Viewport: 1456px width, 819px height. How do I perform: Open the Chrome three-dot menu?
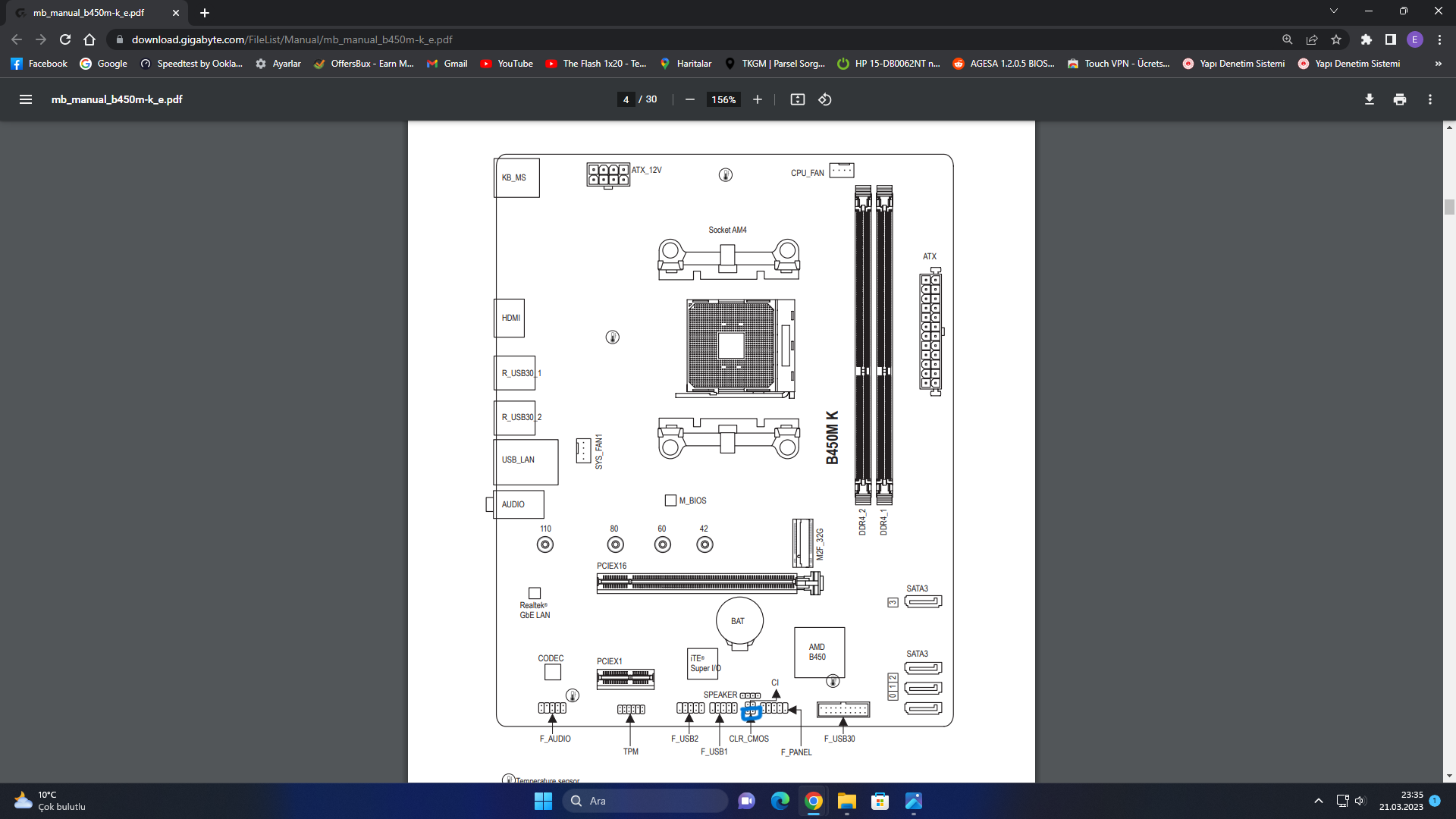(x=1439, y=39)
